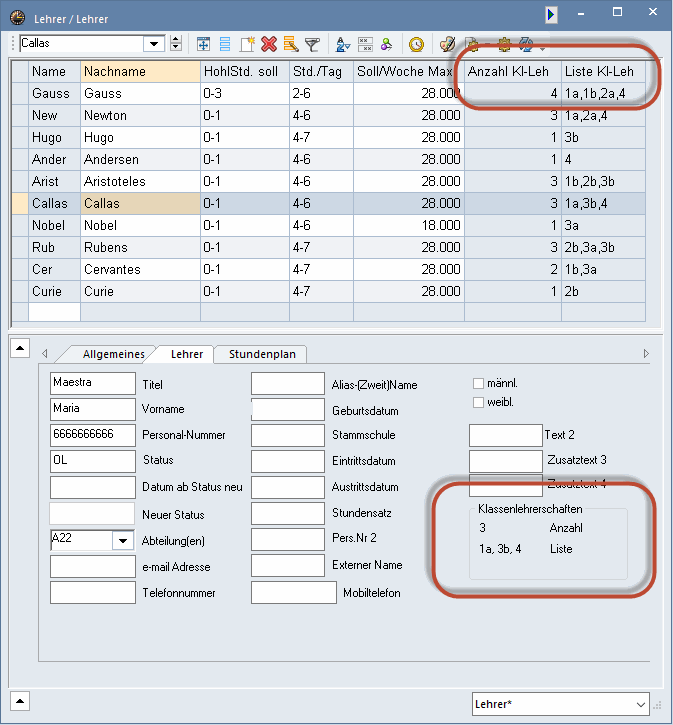Click the field content xx icon

coord(365,44)
